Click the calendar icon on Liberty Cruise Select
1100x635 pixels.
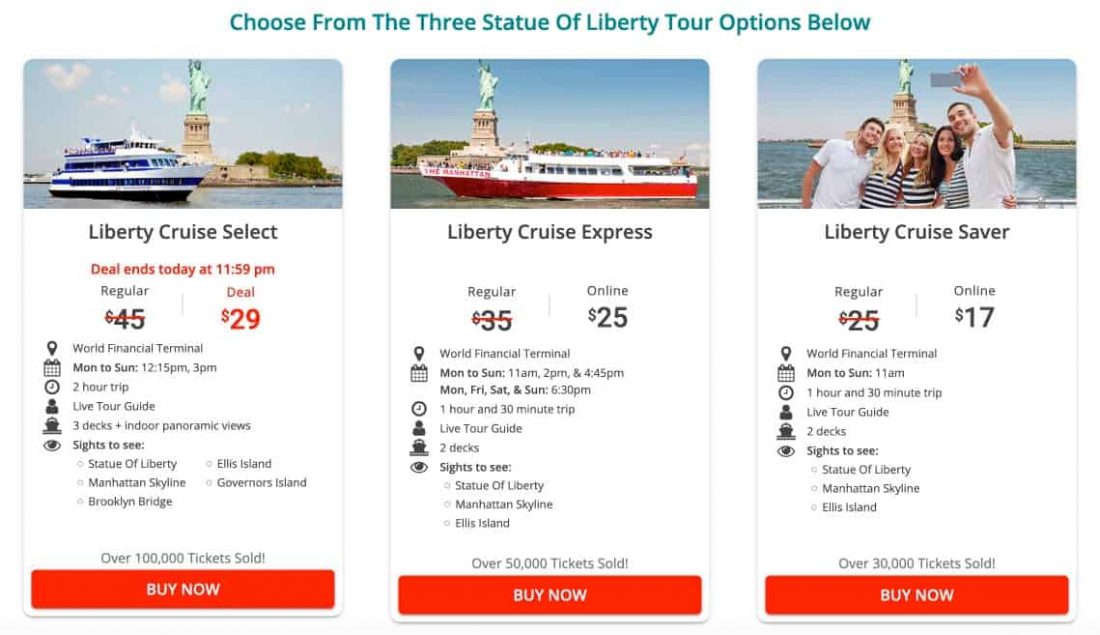click(x=54, y=370)
